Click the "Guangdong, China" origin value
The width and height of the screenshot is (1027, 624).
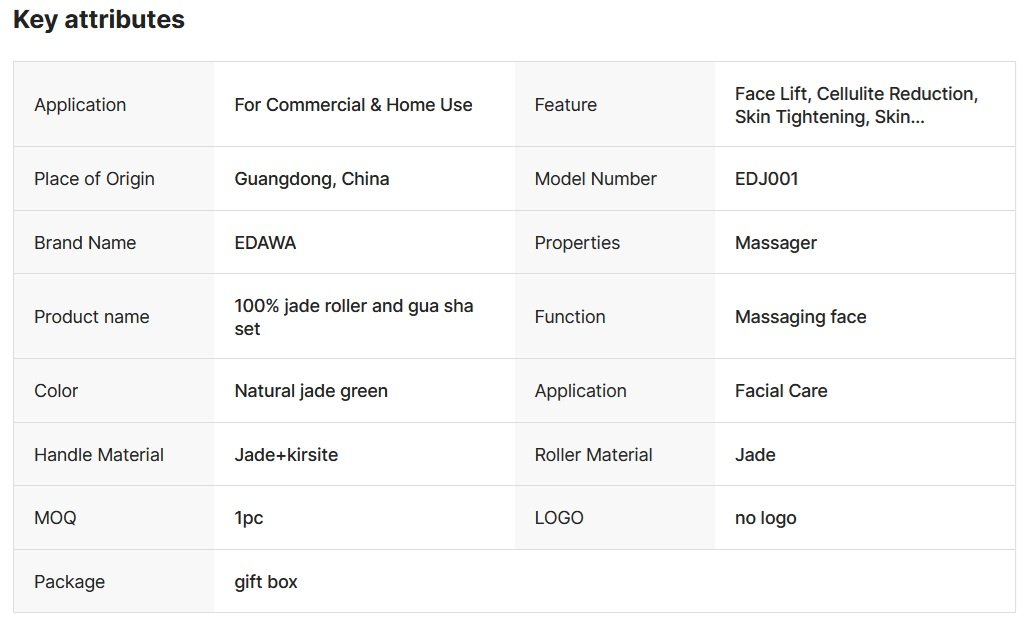click(x=312, y=179)
